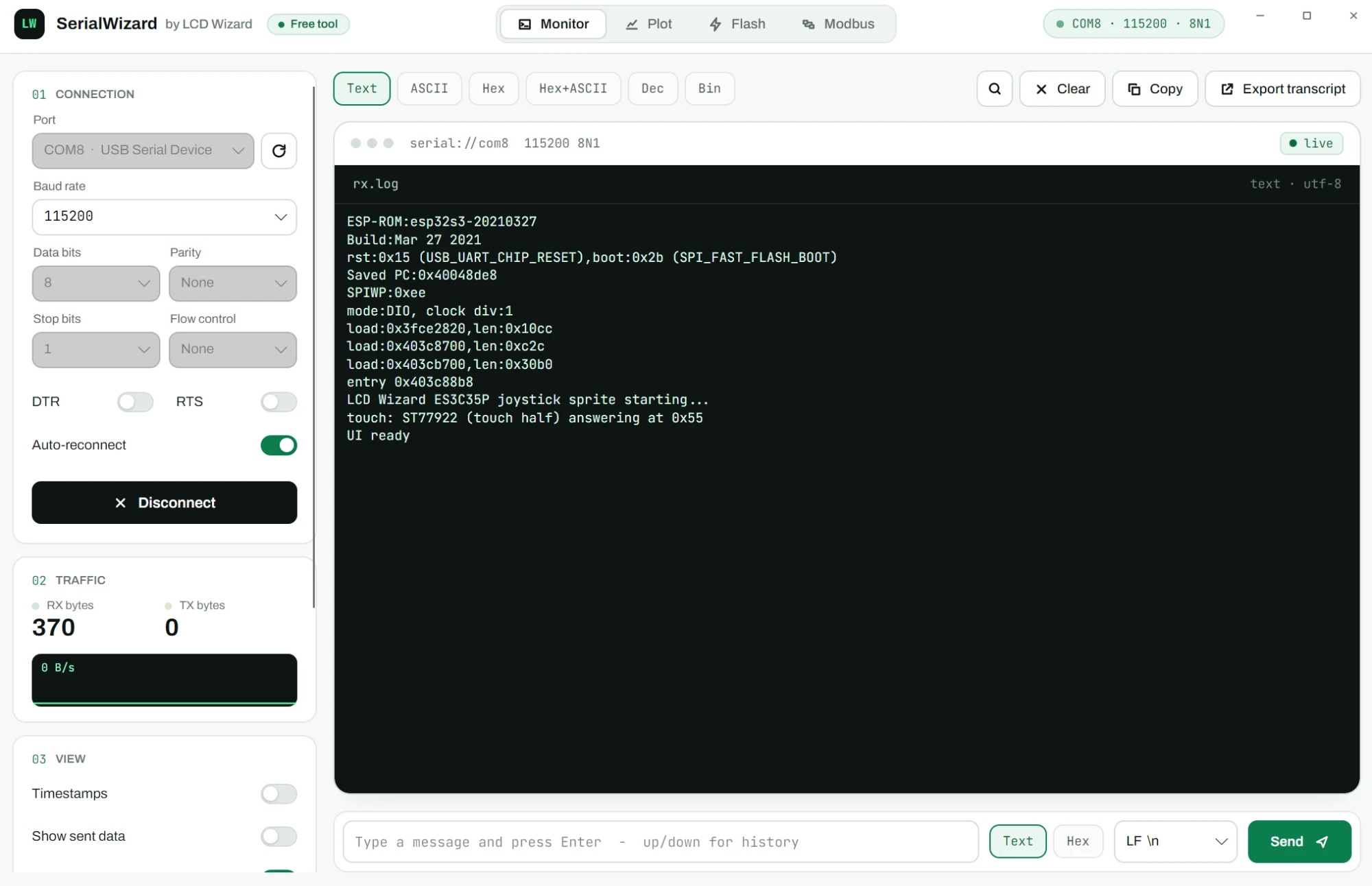Toggle the RTS switch
The height and width of the screenshot is (886, 1372).
pyautogui.click(x=279, y=402)
